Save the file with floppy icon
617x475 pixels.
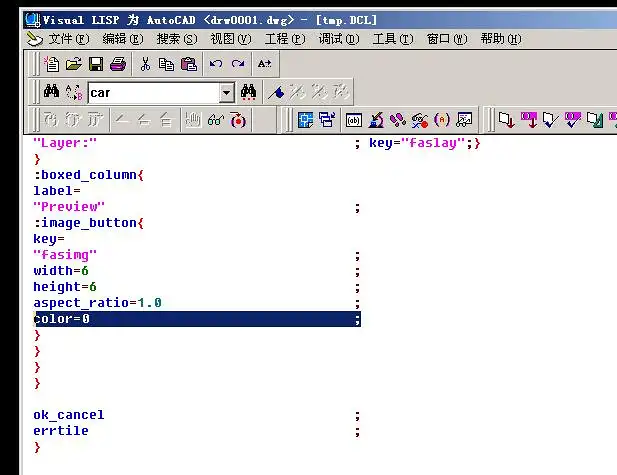(x=96, y=64)
